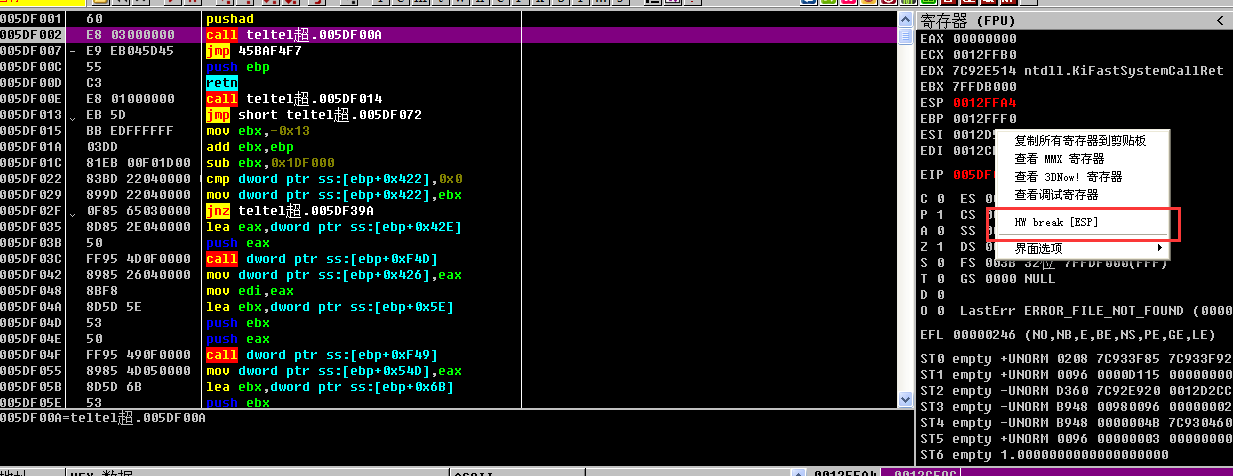Toggle the Z flag value
The image size is (1233, 476).
938,247
